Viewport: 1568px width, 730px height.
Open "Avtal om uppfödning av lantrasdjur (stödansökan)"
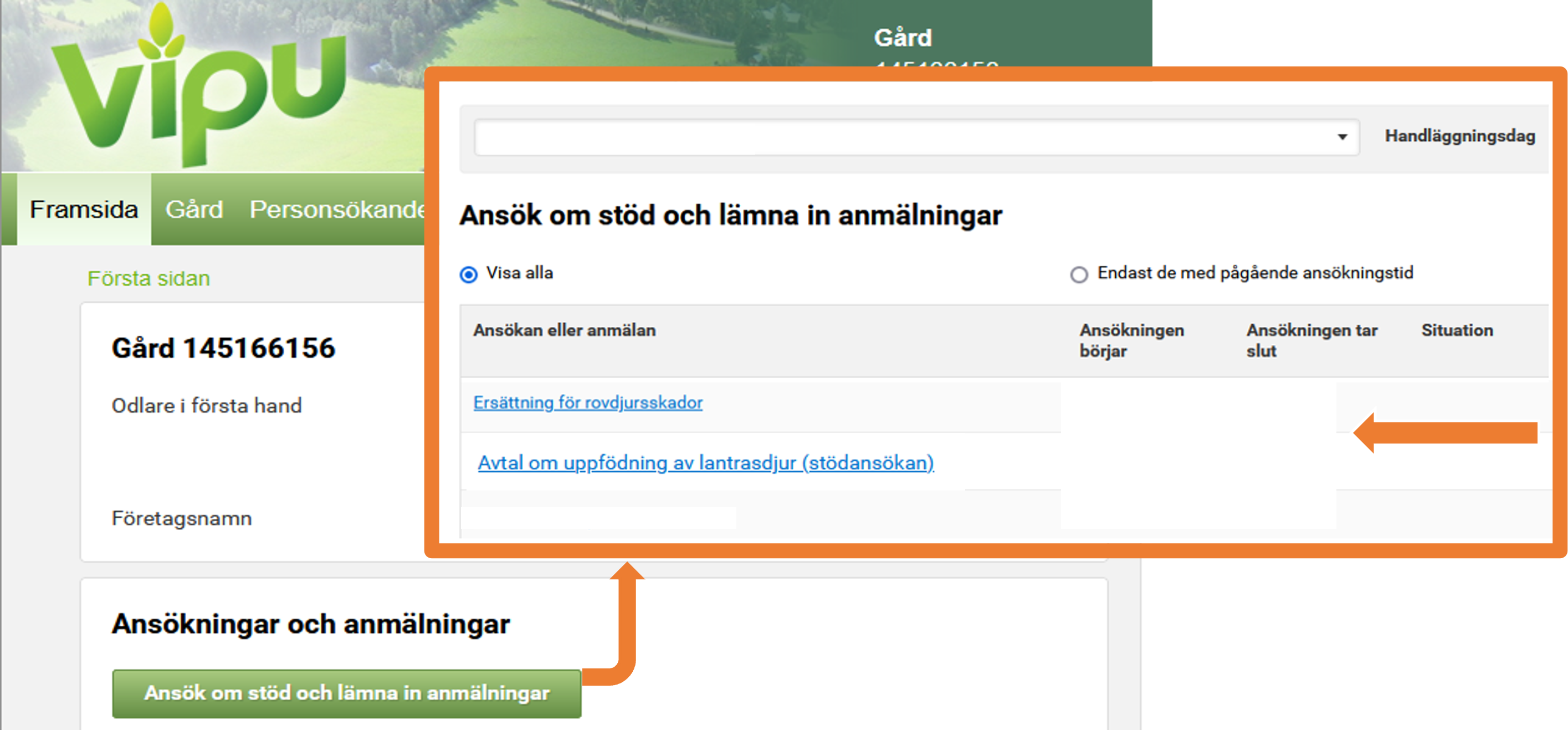click(x=705, y=463)
